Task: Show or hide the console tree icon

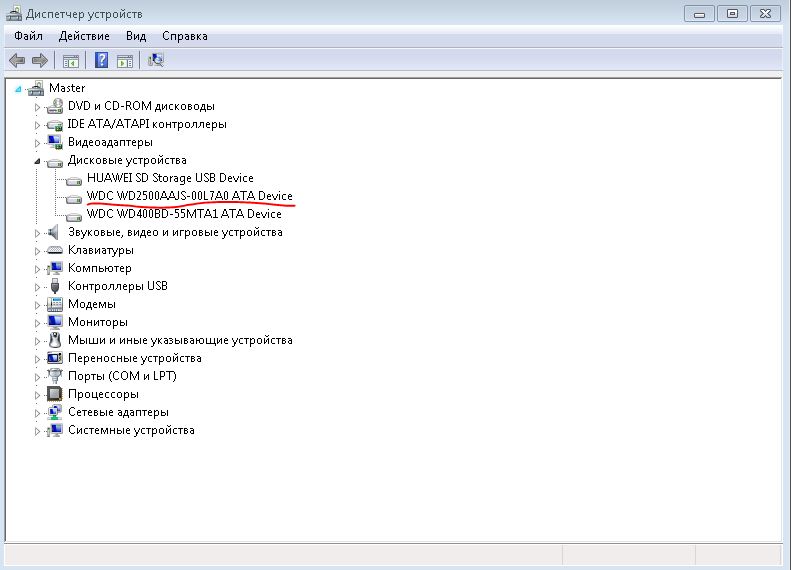Action: click(71, 62)
